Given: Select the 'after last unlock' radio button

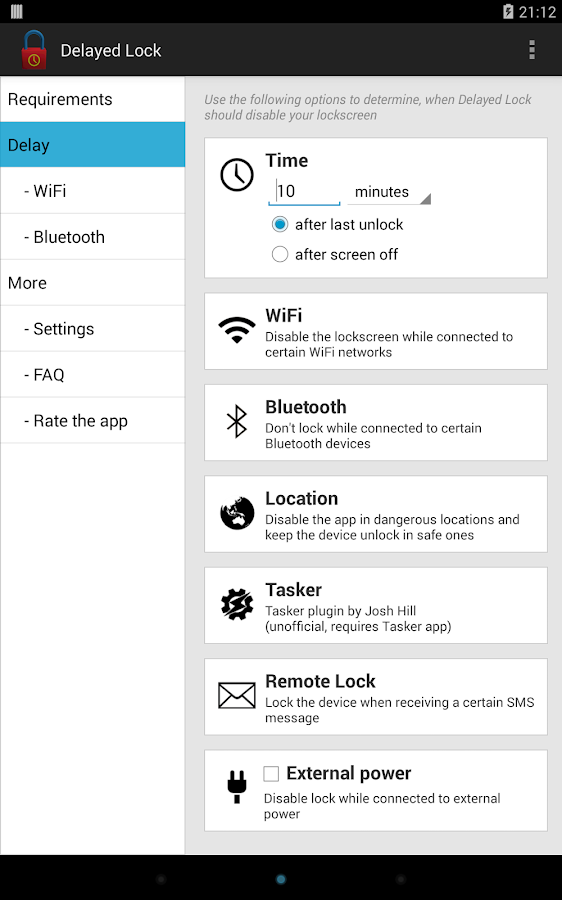Looking at the screenshot, I should 280,224.
